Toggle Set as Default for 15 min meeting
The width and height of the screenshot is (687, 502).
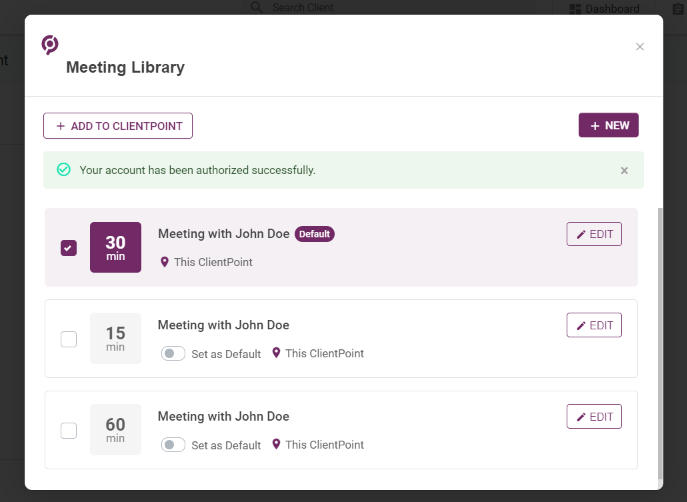pos(173,354)
